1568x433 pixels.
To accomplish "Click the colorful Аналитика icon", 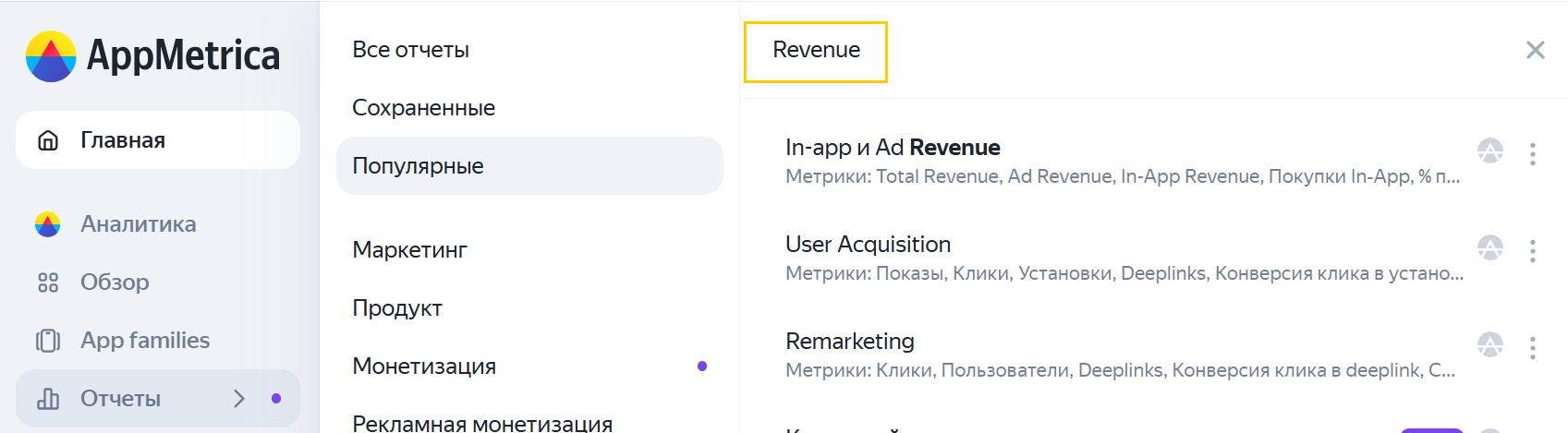I will [x=48, y=224].
